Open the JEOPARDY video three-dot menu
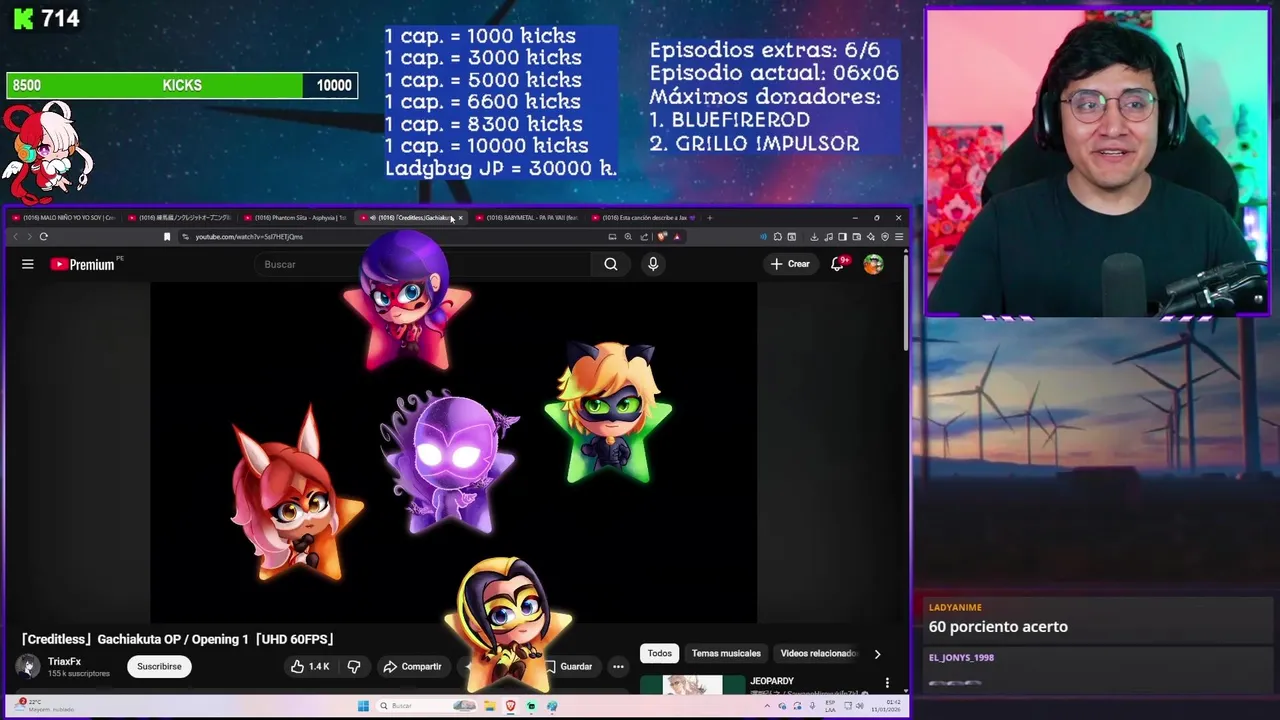 point(887,683)
